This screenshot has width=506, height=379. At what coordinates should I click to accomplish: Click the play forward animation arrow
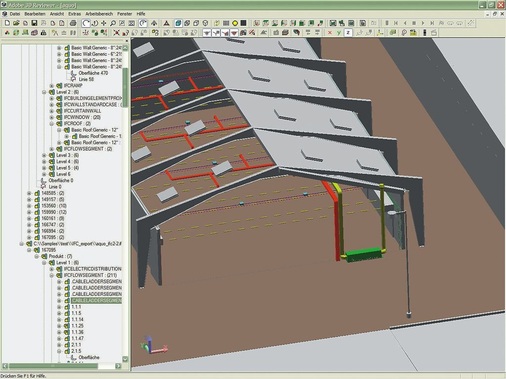tap(423, 23)
